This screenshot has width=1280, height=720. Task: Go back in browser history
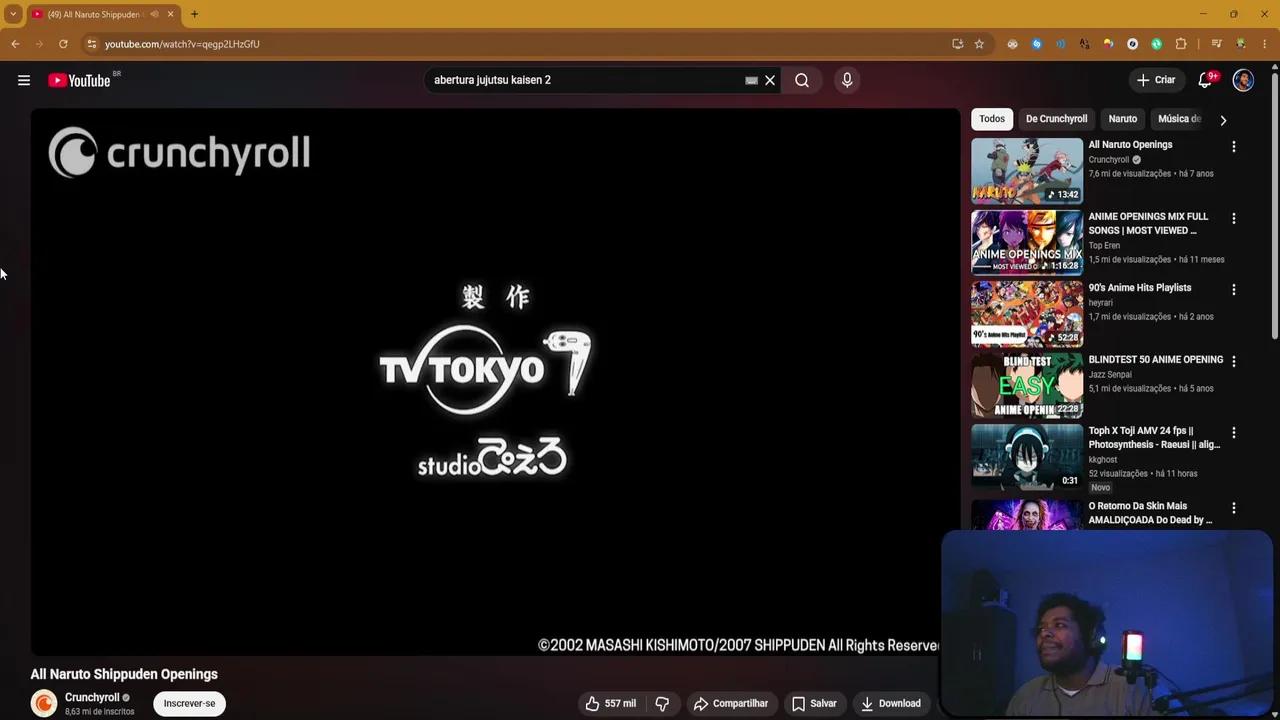[15, 44]
